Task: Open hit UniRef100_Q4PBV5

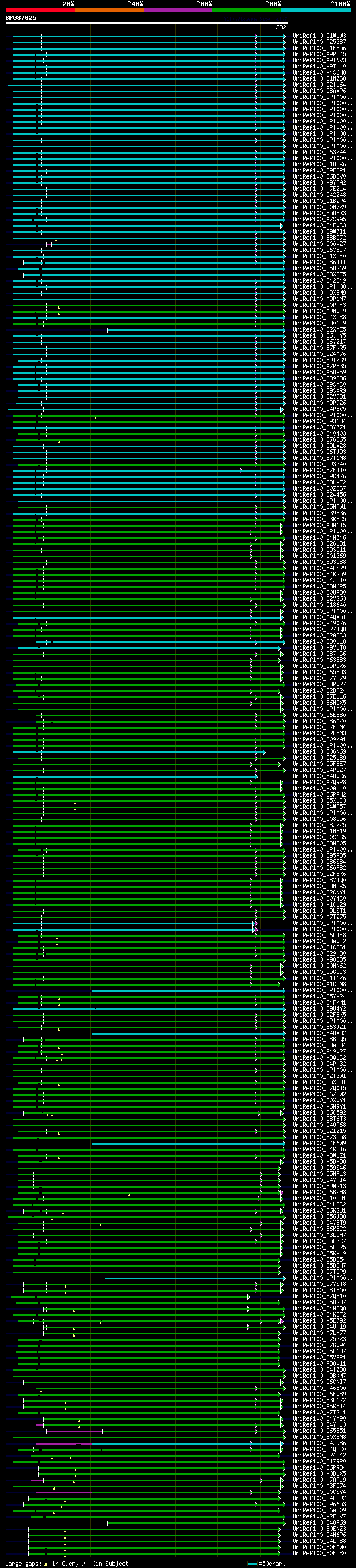Action: tap(319, 409)
